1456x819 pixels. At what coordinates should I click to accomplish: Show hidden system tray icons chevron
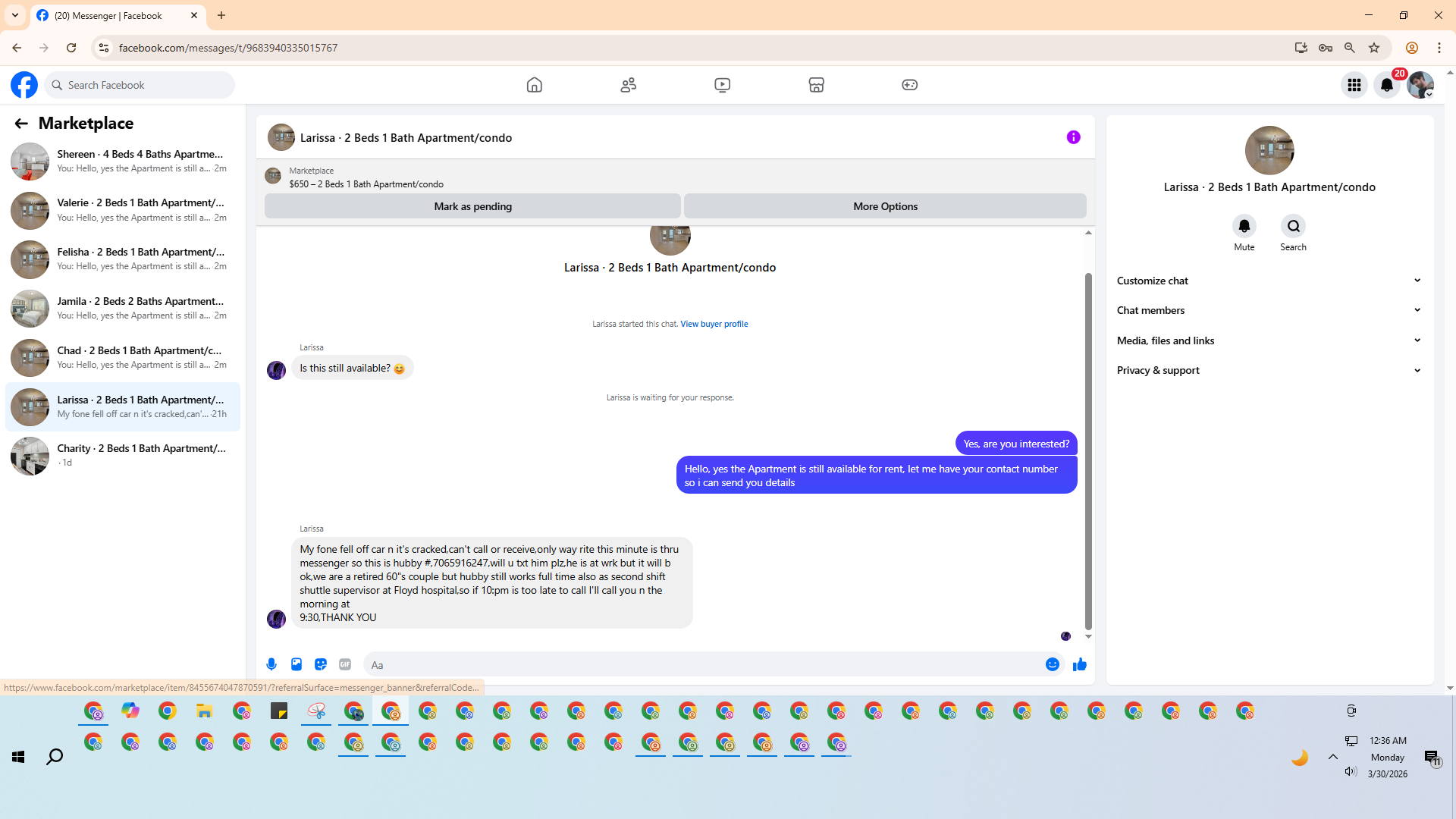(x=1333, y=757)
